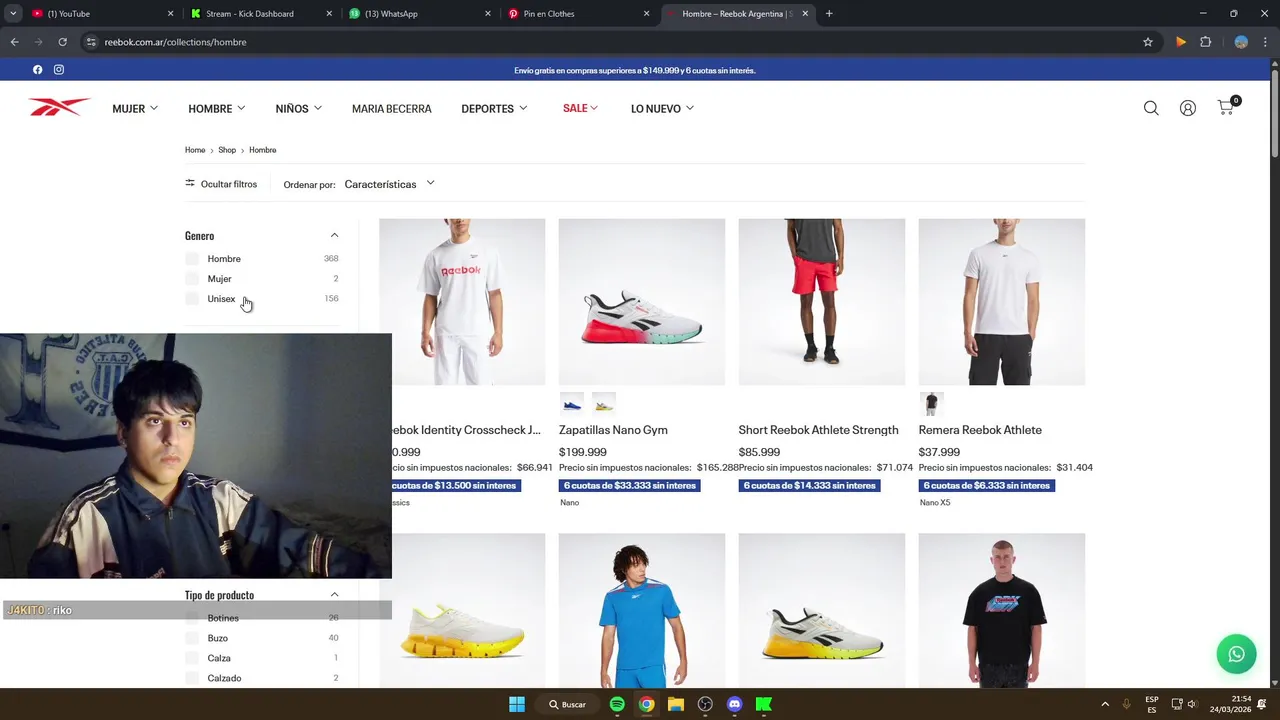Open the red shorts product image

point(822,302)
